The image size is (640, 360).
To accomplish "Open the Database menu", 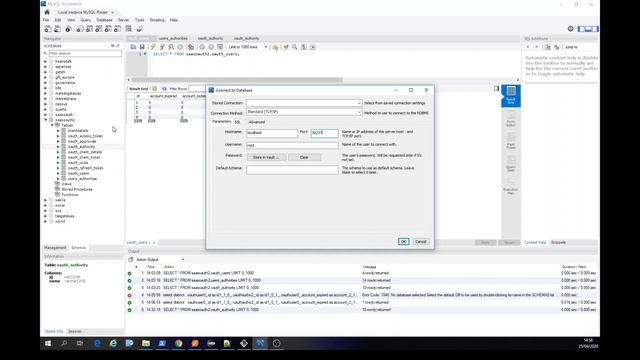I will (104, 20).
